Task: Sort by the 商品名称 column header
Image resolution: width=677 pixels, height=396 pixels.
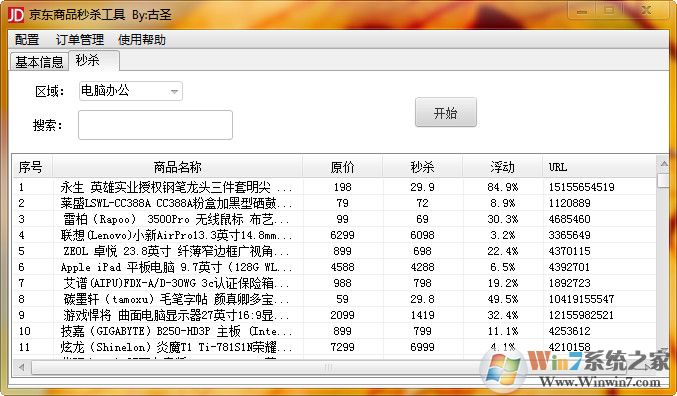Action: coord(177,167)
